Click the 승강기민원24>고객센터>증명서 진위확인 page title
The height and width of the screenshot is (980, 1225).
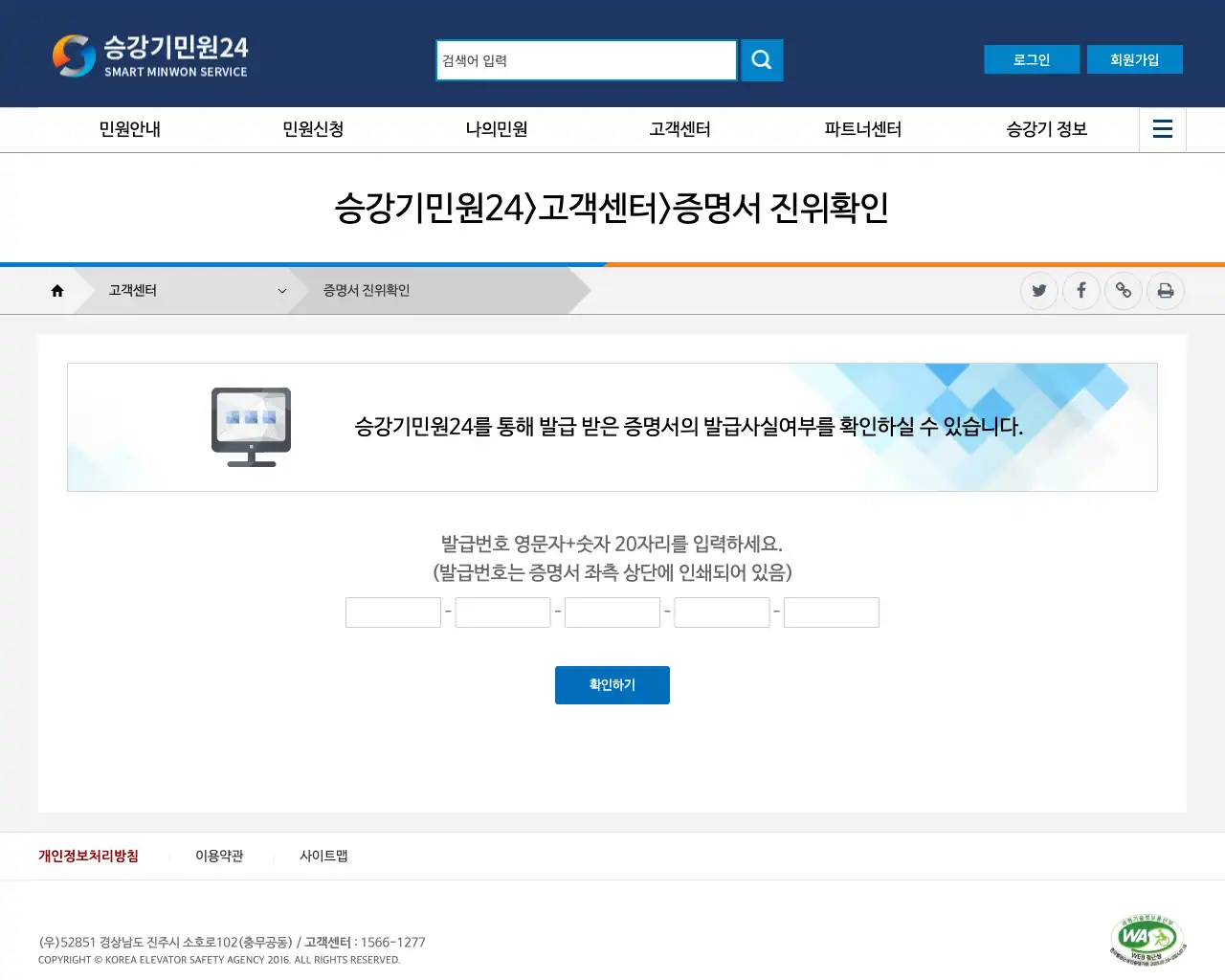point(612,208)
